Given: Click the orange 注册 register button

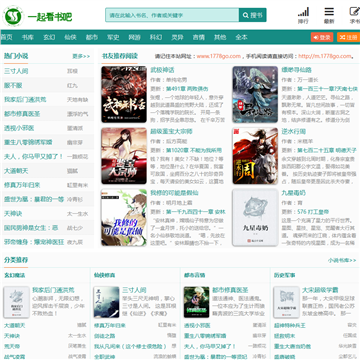Looking at the screenshot, I should pyautogui.click(x=348, y=37).
